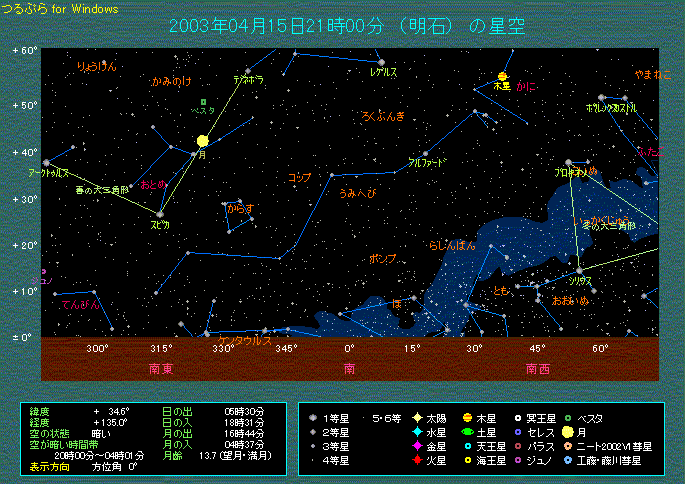
Task: Select the てんびん constellation label
Action: tap(81, 304)
